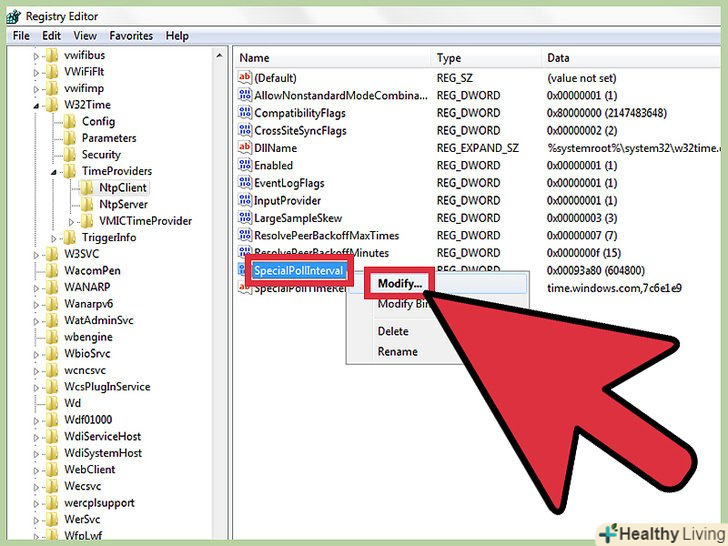The image size is (728, 546).
Task: Click the NtpServer folder icon
Action: click(x=87, y=204)
